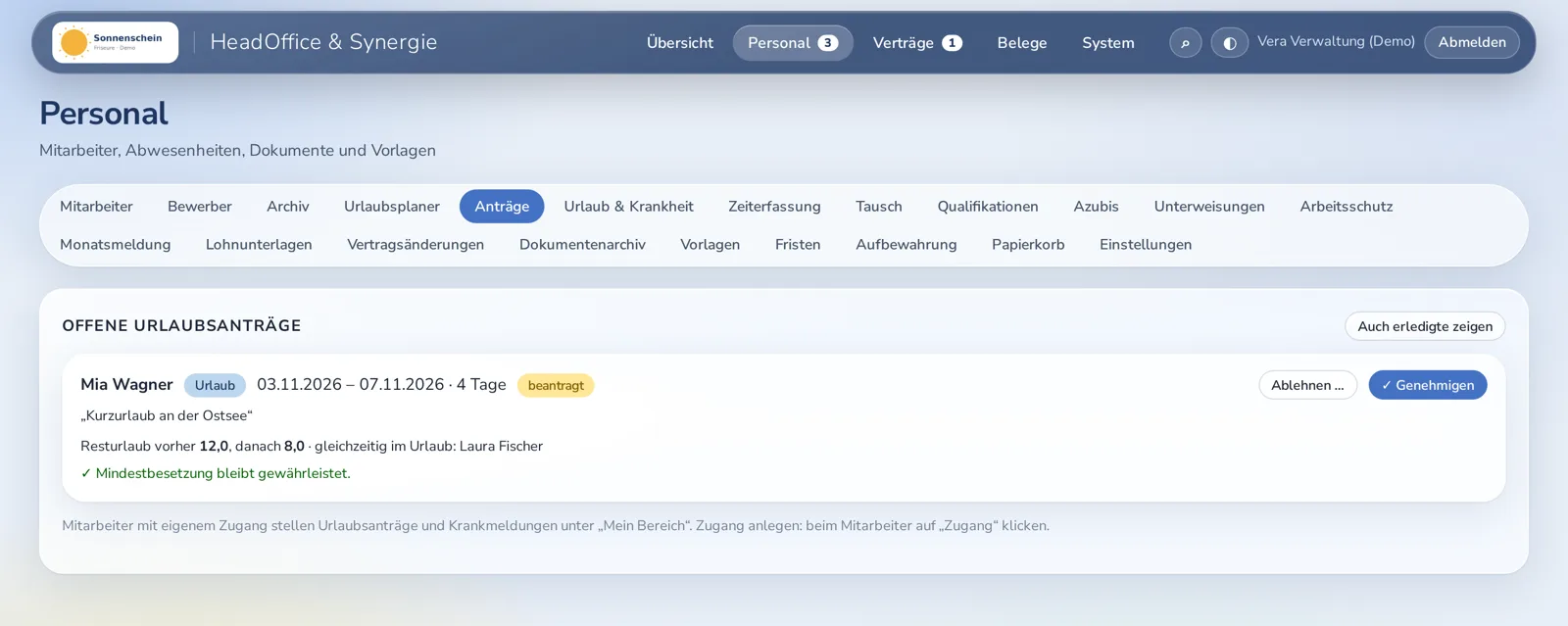
Task: Open Belege in the top navigation
Action: [1022, 43]
